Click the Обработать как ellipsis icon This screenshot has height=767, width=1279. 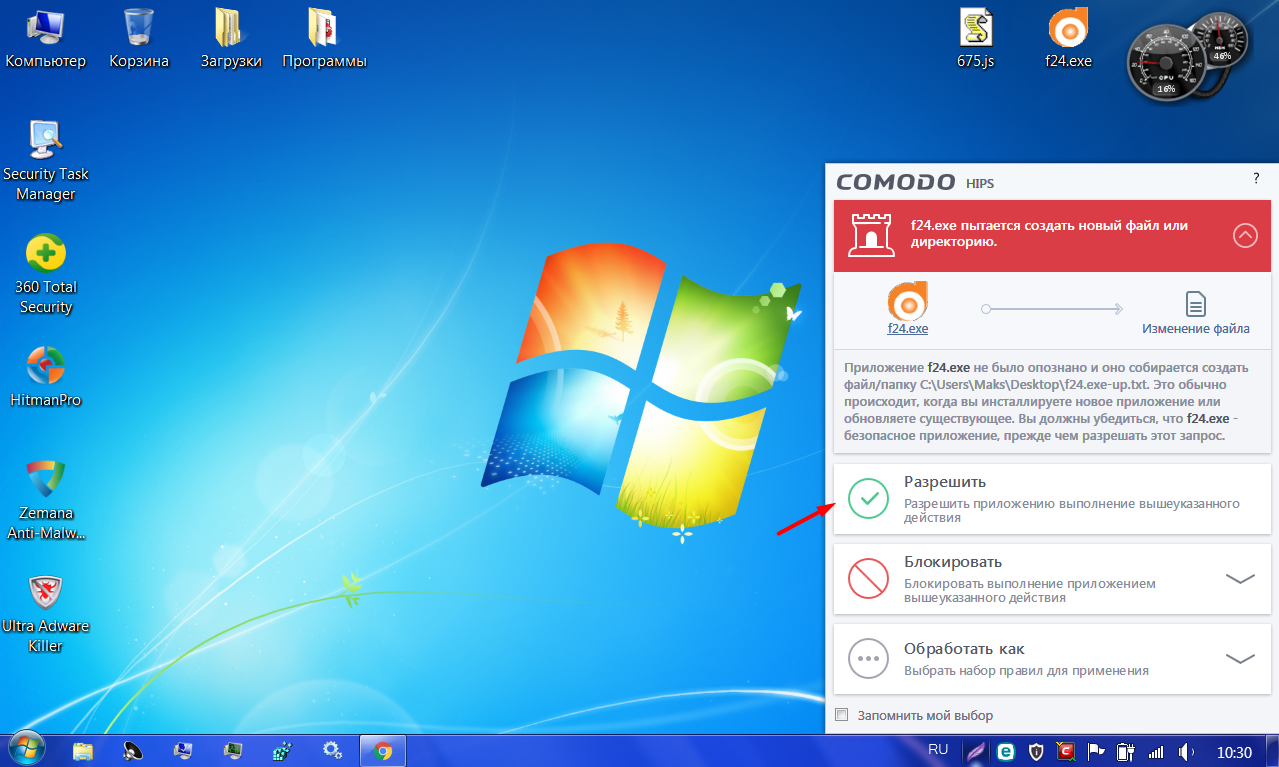tap(868, 659)
